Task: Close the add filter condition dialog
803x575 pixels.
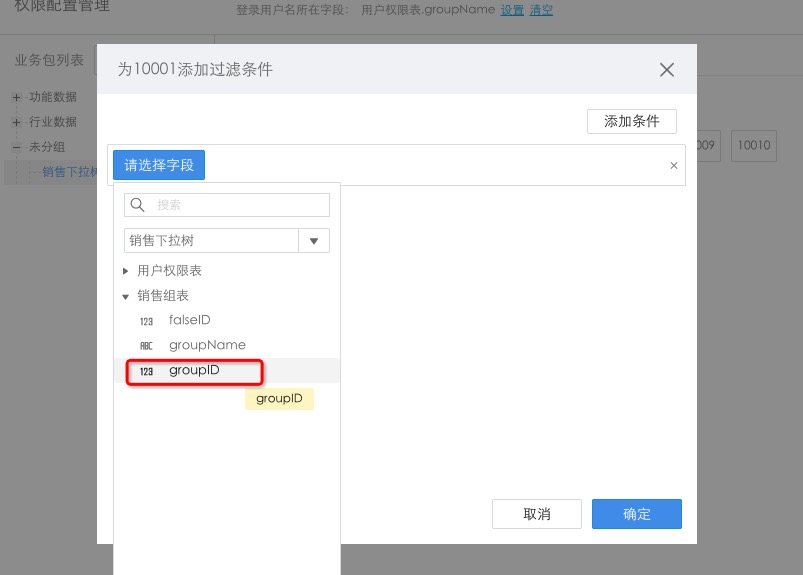Action: point(666,70)
